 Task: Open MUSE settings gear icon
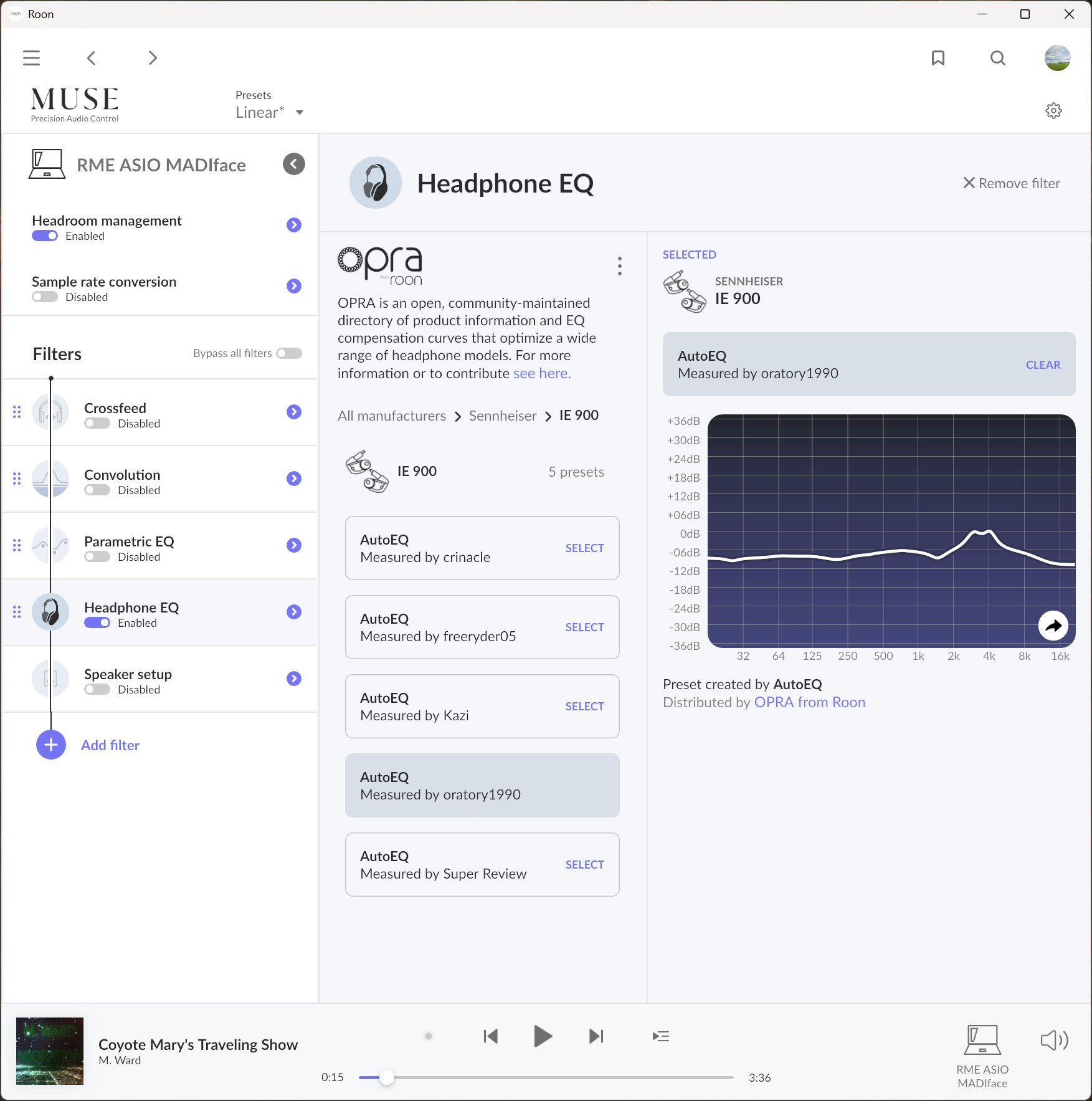click(x=1053, y=111)
